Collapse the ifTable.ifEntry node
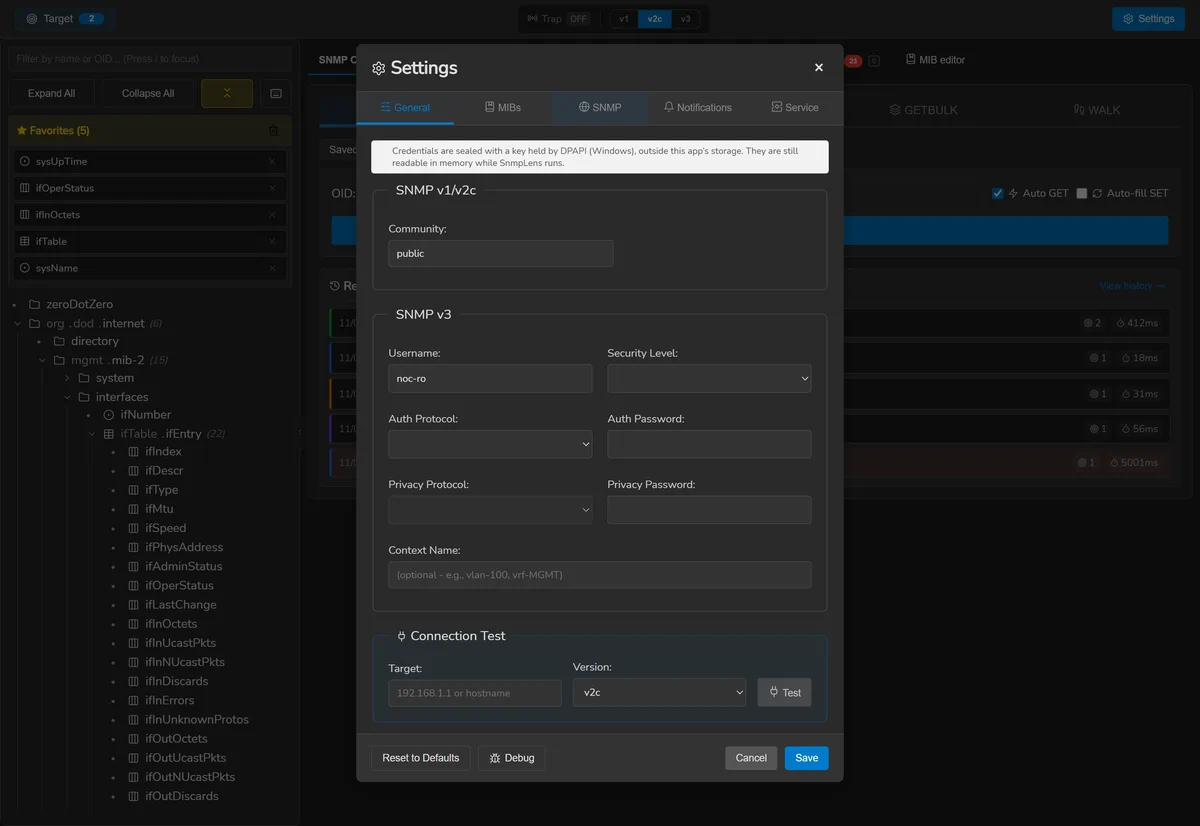The width and height of the screenshot is (1200, 826). pyautogui.click(x=92, y=434)
